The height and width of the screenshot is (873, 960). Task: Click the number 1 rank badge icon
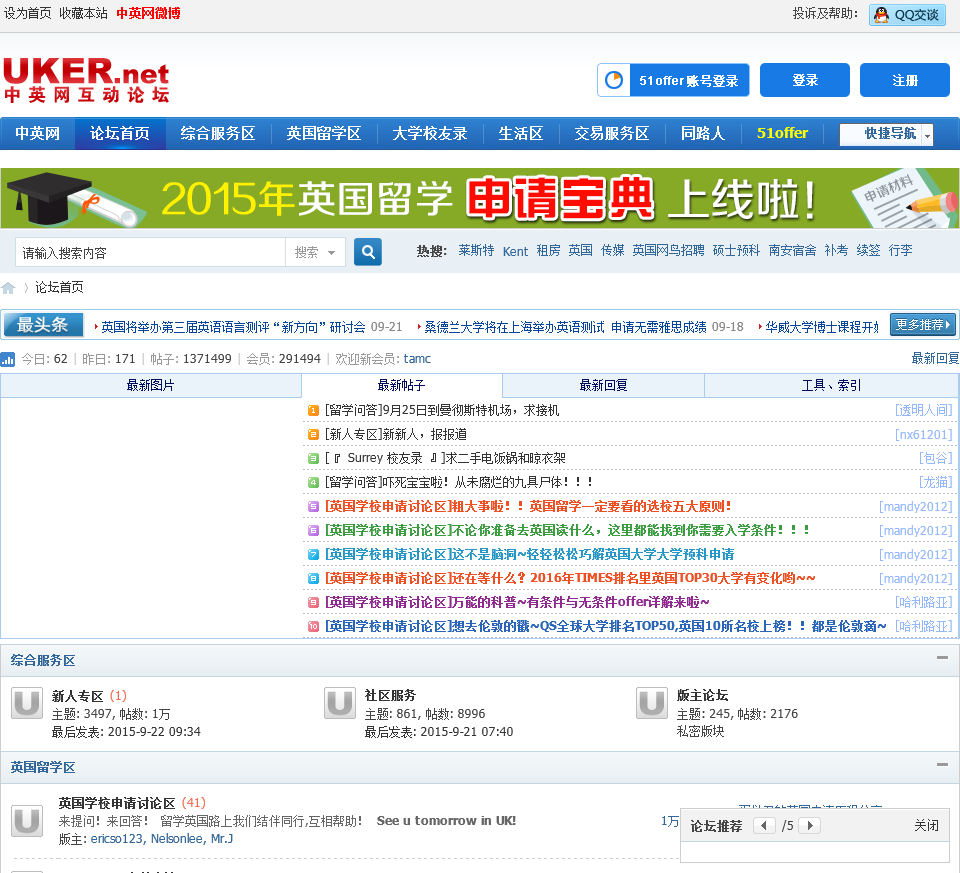click(x=313, y=410)
